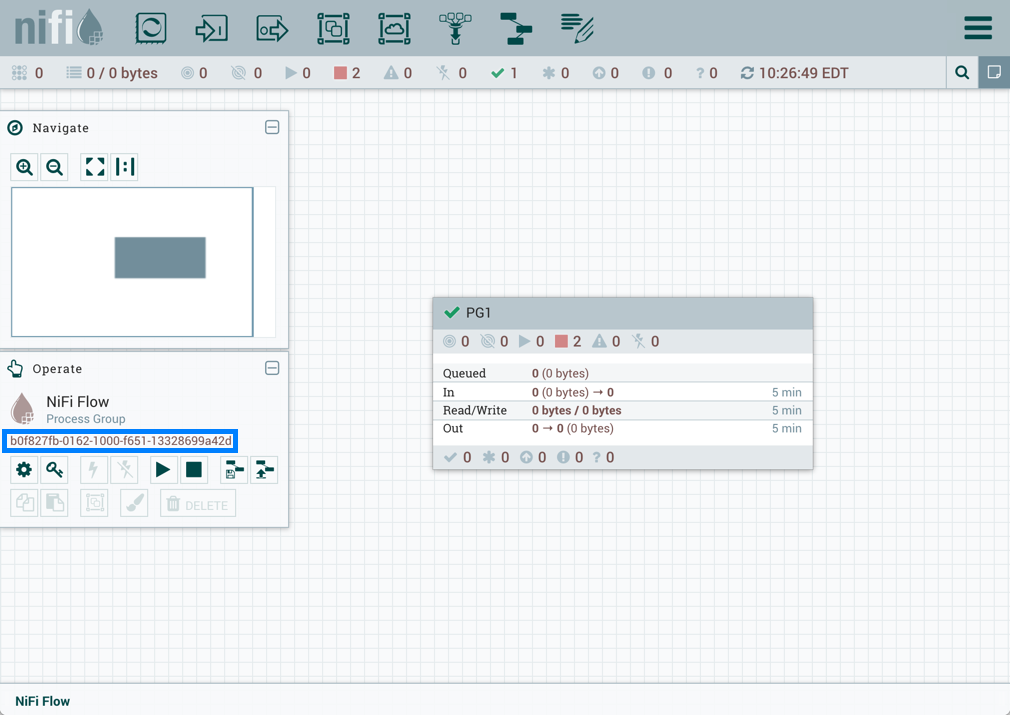Select the PG1 process group on canvas
The image size is (1010, 715).
click(622, 313)
